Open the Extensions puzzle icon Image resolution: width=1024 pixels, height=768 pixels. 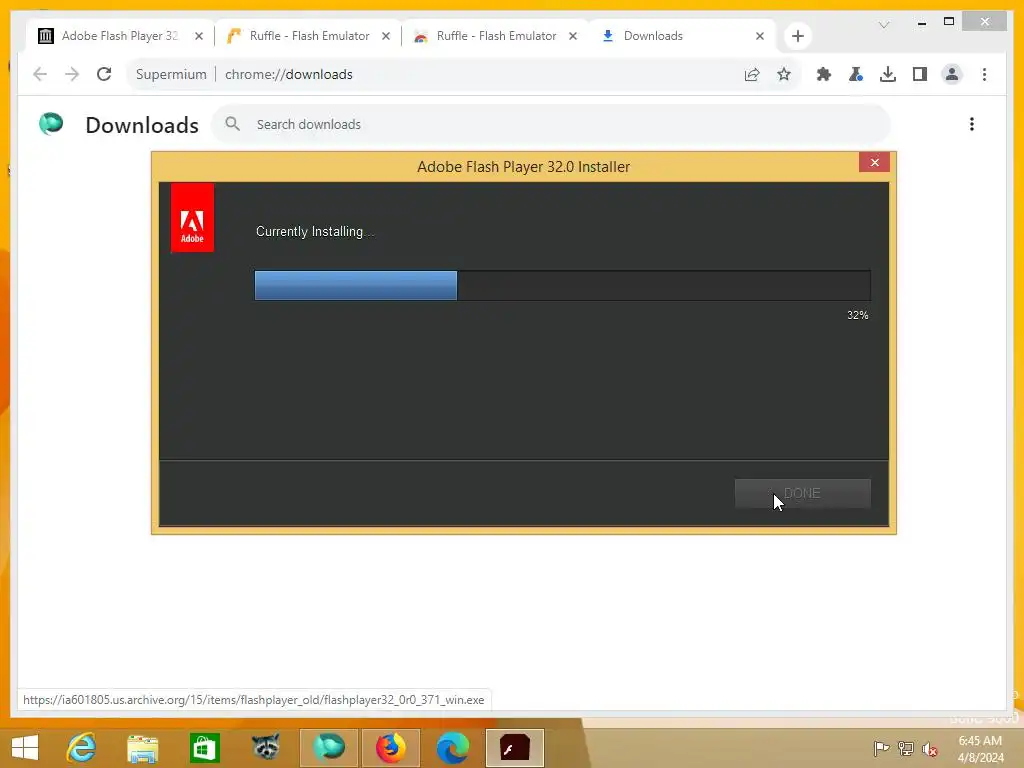click(824, 74)
